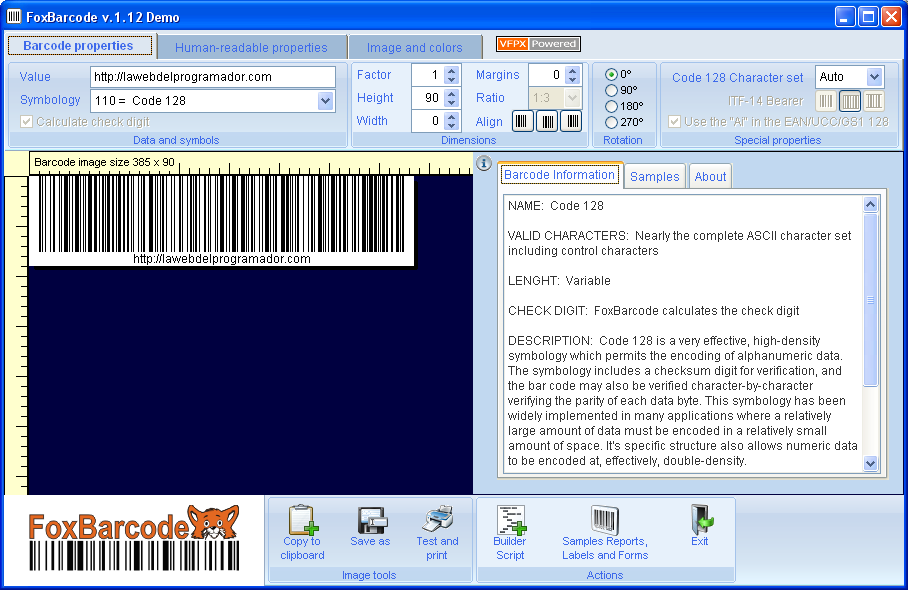Decrease the Margins value
The height and width of the screenshot is (590, 908).
coord(573,79)
